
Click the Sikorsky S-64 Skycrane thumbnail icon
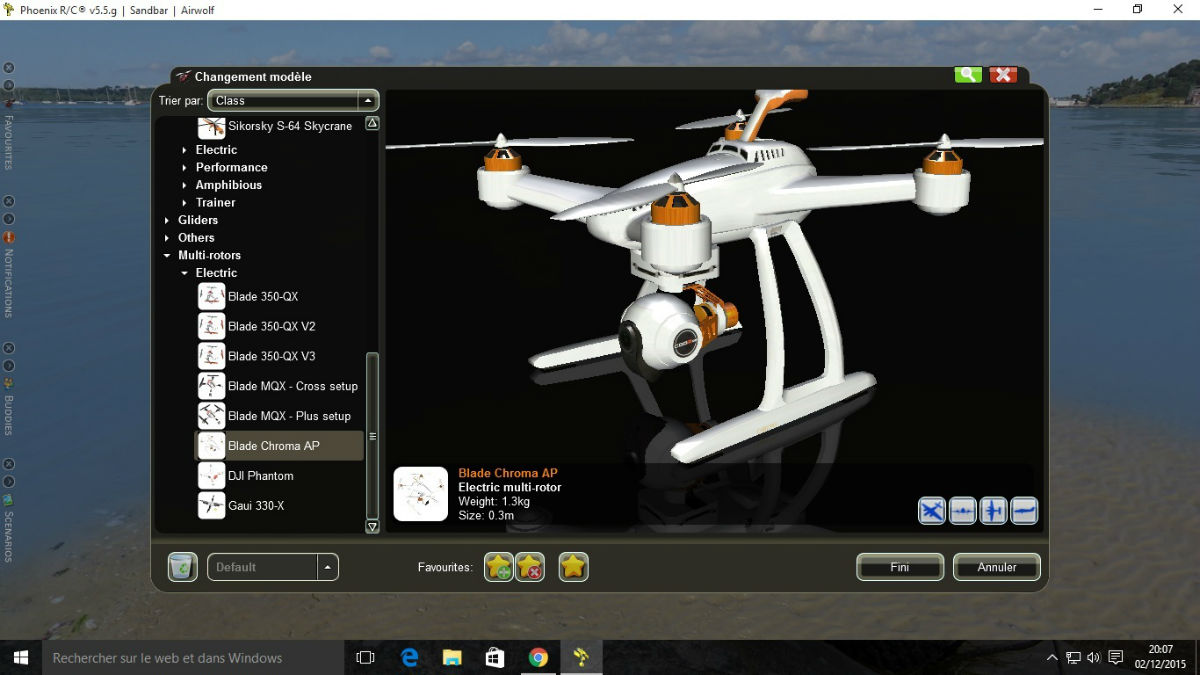(x=212, y=126)
